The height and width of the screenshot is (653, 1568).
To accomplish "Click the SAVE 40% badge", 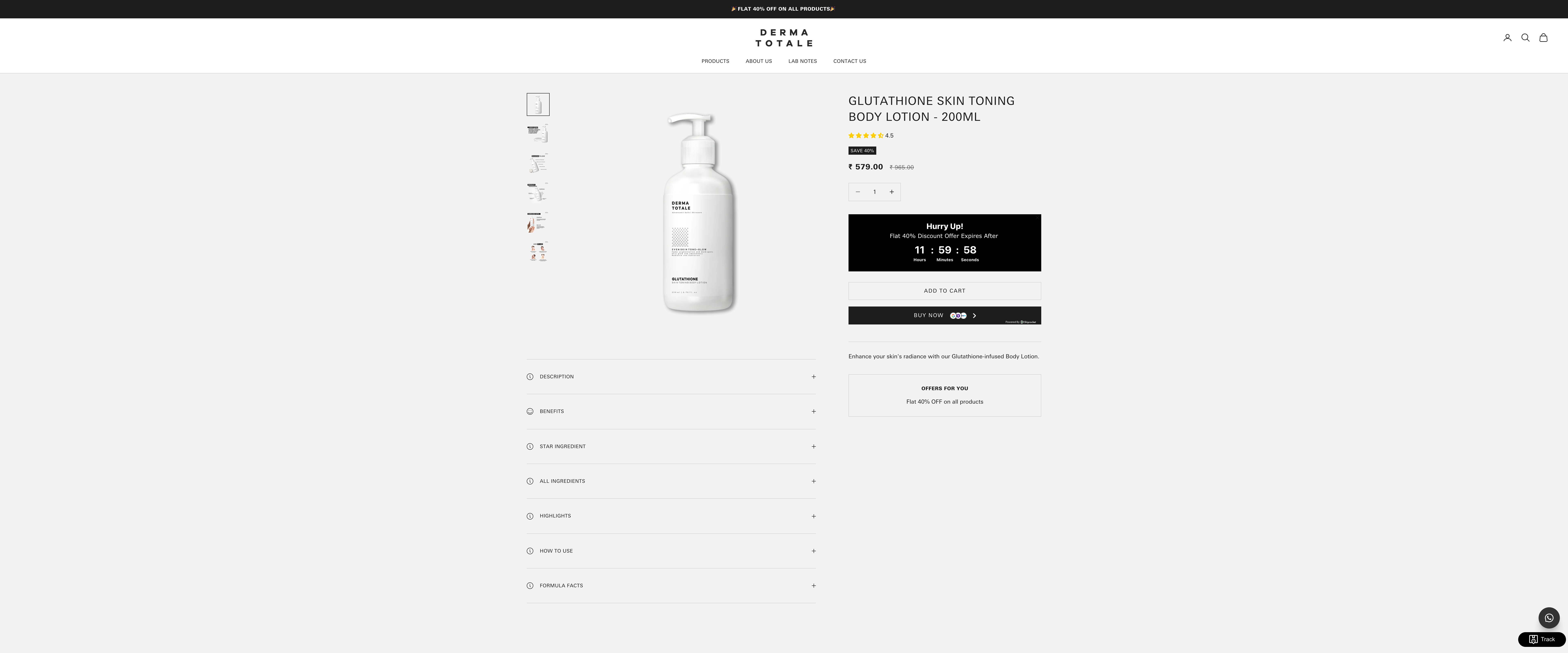I will tap(862, 150).
